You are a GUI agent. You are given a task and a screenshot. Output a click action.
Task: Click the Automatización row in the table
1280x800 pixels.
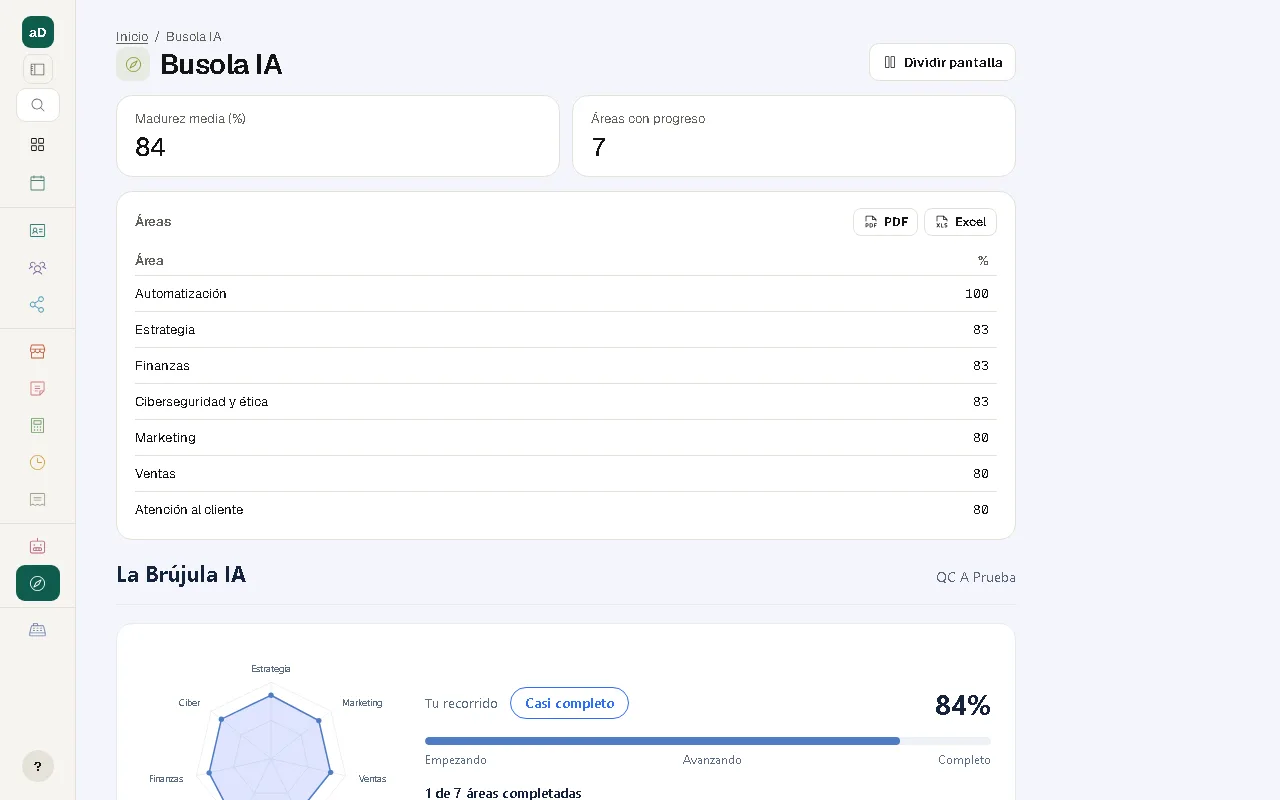[566, 294]
